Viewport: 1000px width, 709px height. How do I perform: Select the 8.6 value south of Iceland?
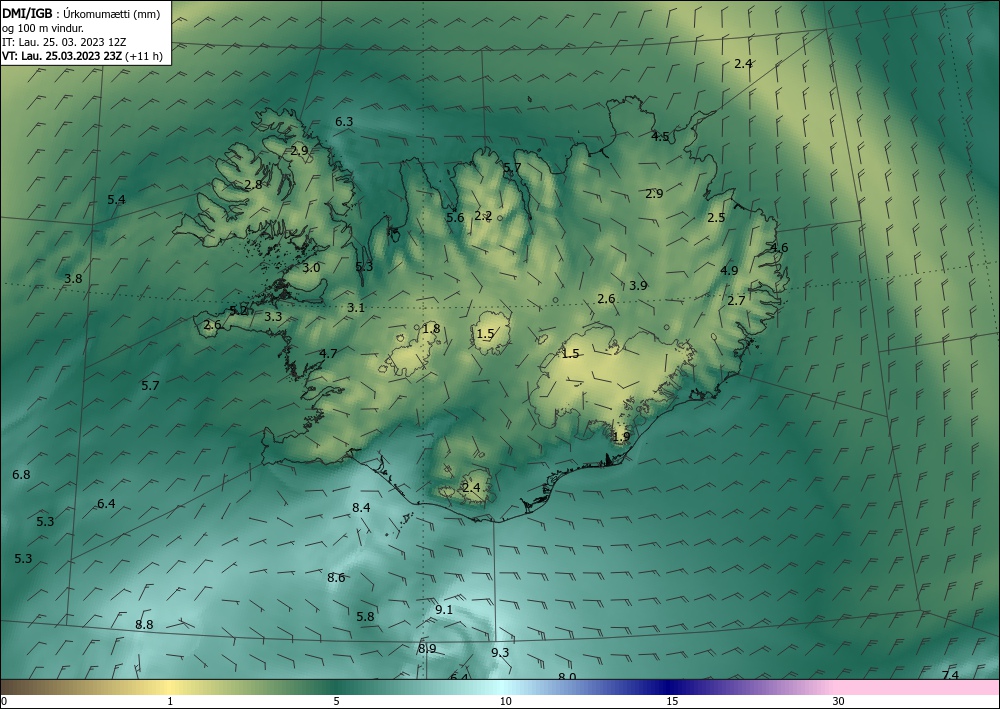(336, 578)
